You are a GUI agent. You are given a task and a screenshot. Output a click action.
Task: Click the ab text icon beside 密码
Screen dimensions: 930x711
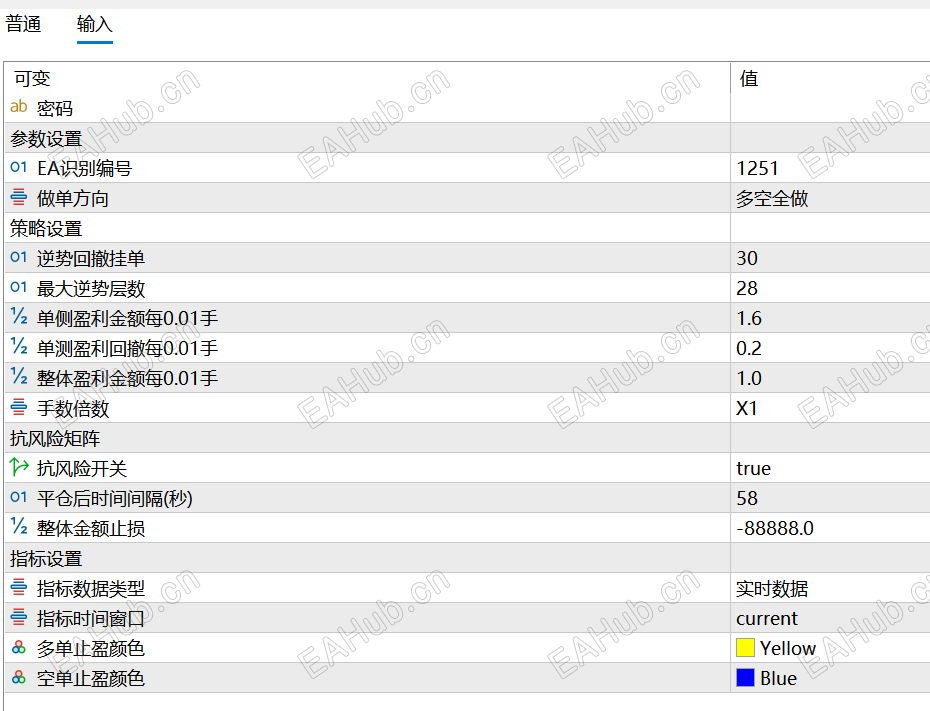pyautogui.click(x=18, y=108)
